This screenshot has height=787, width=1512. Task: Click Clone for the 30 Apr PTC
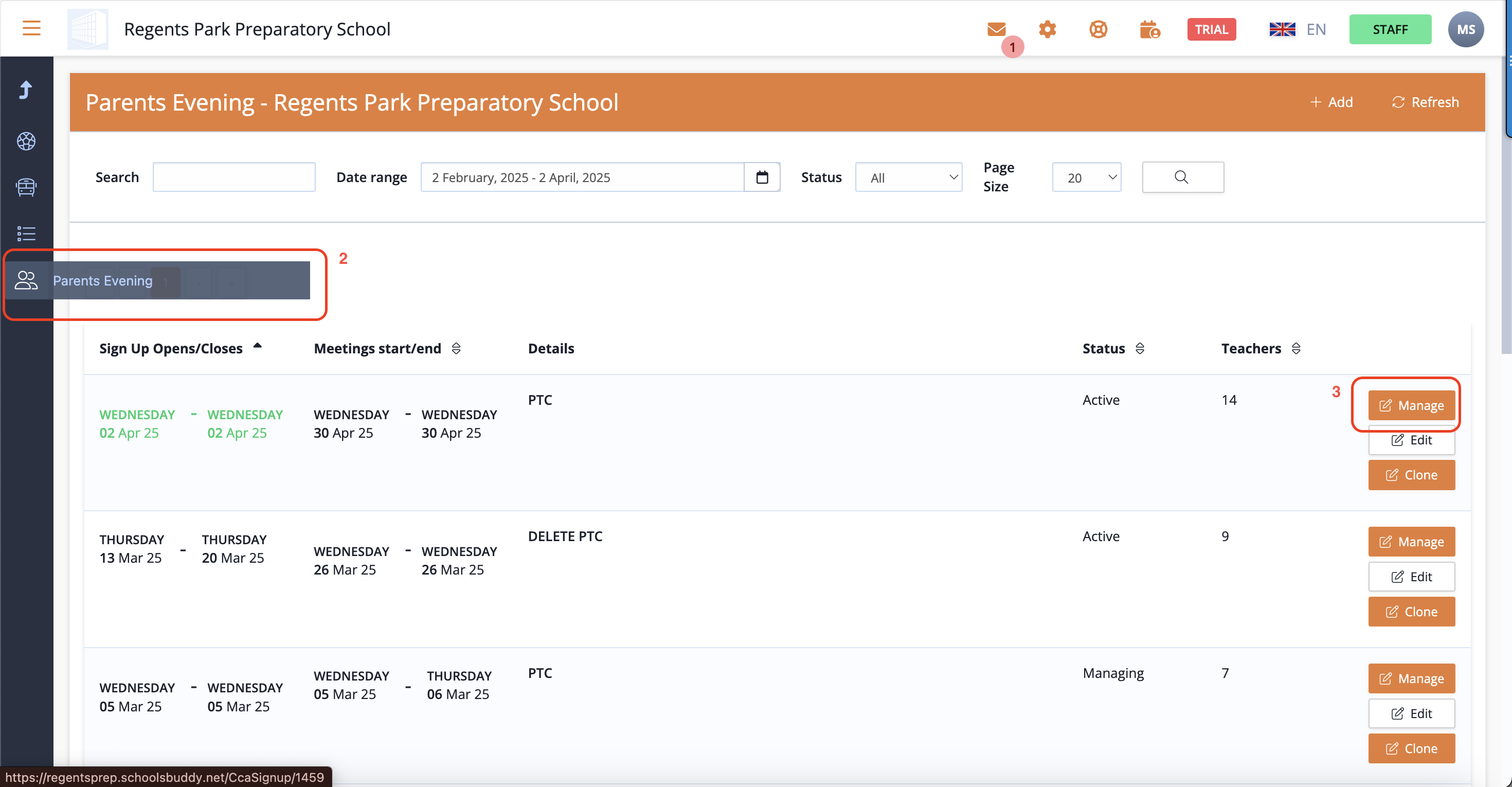[x=1412, y=475]
